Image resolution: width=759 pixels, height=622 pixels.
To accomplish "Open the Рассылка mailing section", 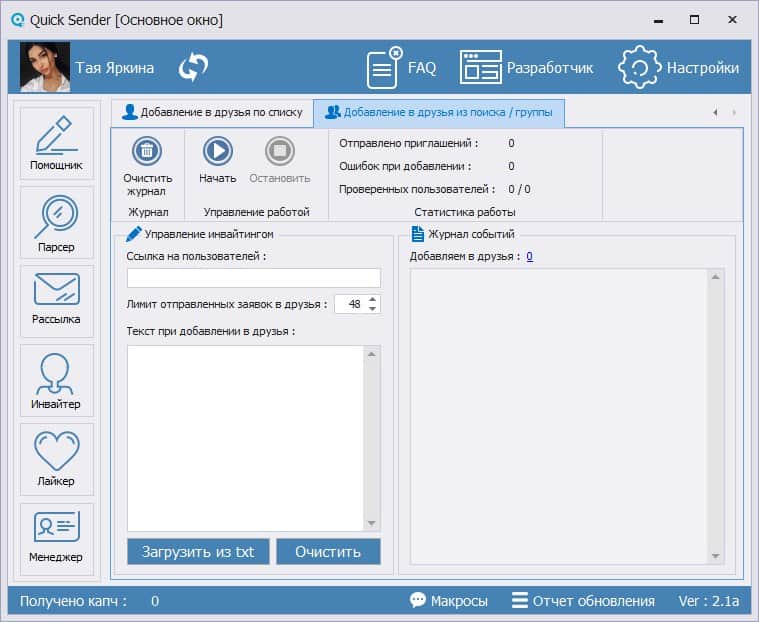I will 57,301.
